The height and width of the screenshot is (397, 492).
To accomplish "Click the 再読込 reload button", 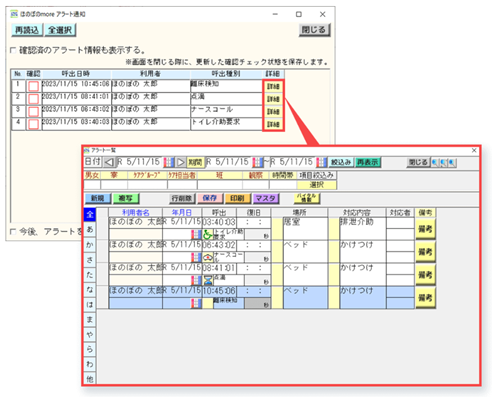I will (x=27, y=30).
